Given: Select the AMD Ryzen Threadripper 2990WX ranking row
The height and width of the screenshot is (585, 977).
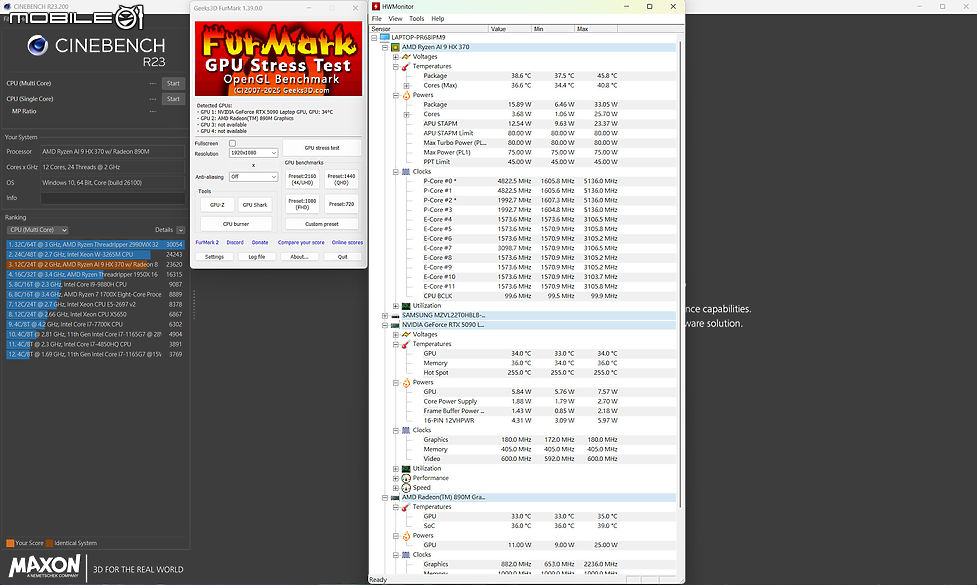Looking at the screenshot, I should click(95, 245).
